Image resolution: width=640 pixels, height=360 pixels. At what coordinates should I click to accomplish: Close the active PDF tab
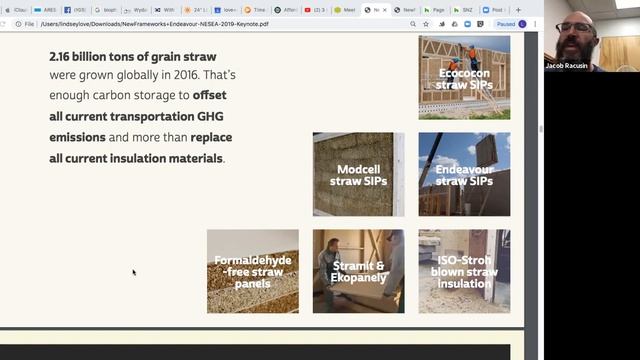[x=384, y=10]
